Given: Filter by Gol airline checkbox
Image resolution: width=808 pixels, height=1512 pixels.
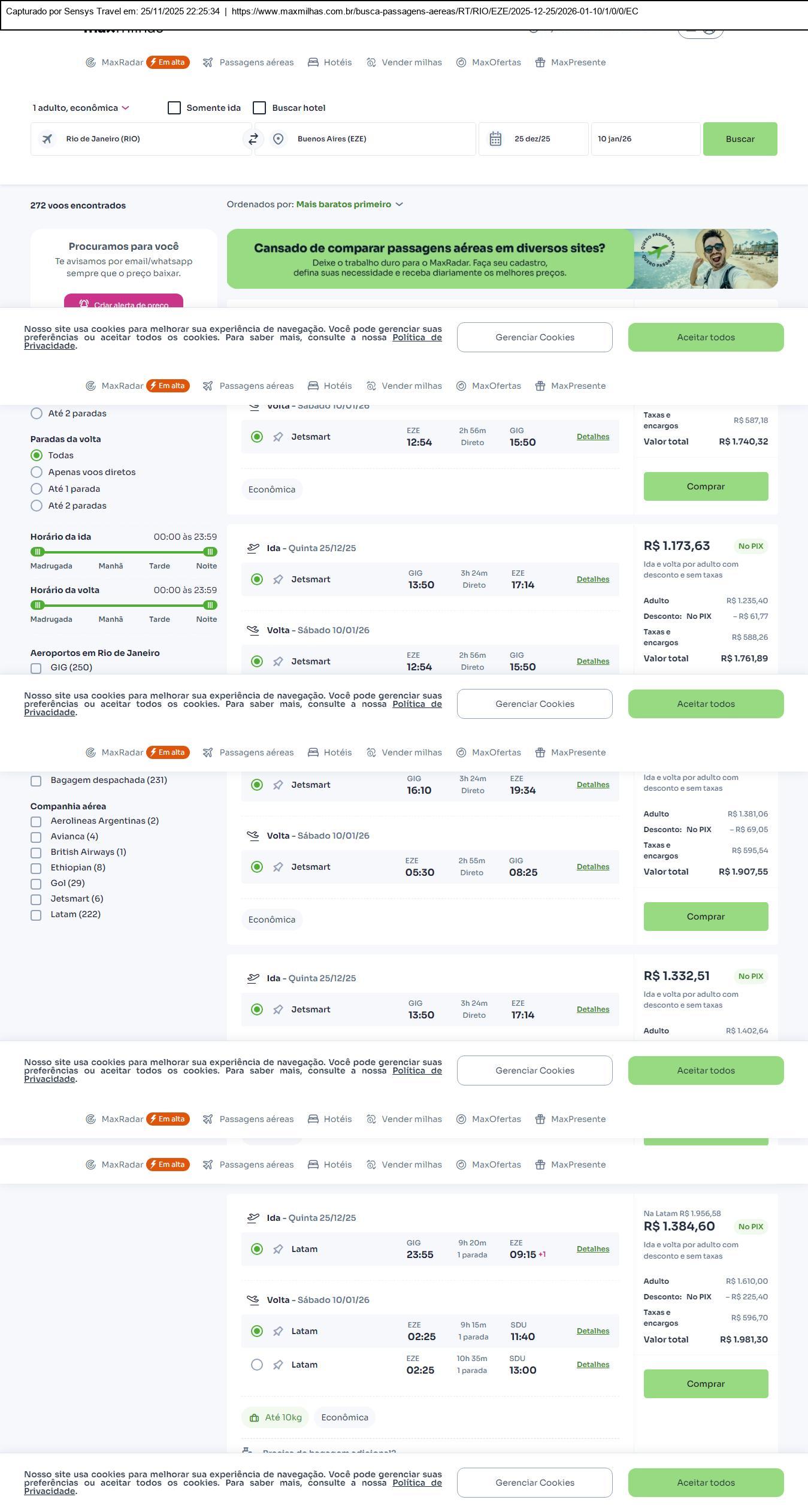Looking at the screenshot, I should [36, 884].
